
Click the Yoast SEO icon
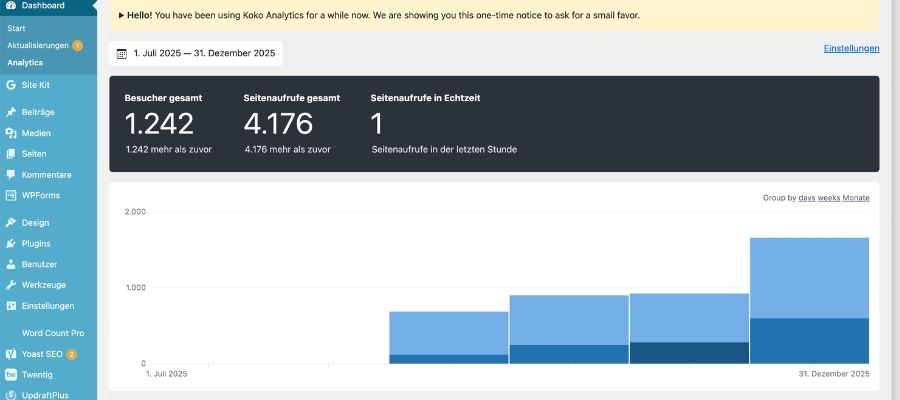[x=10, y=354]
